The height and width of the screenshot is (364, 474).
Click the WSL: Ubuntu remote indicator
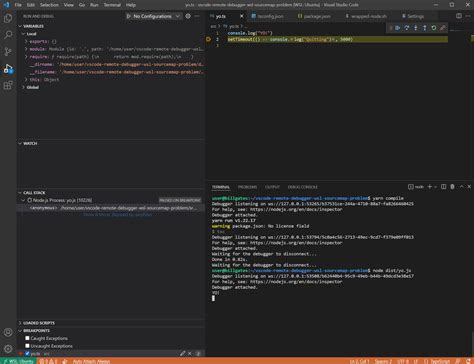point(18,361)
